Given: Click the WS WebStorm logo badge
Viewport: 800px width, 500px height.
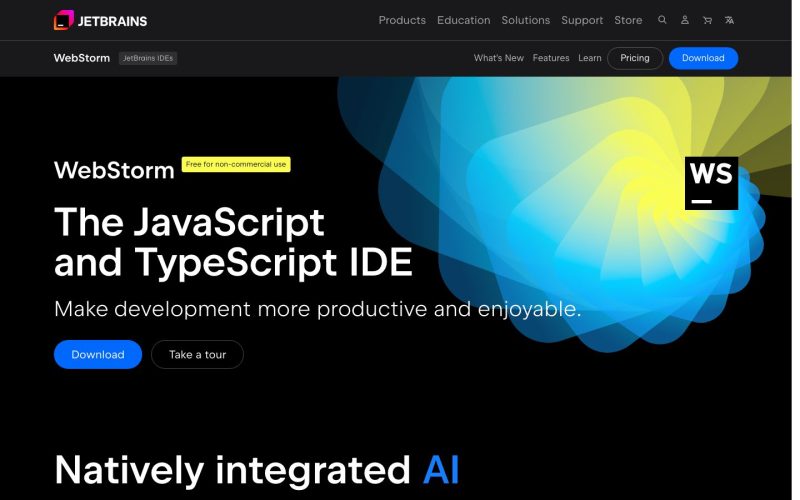Looking at the screenshot, I should [711, 183].
